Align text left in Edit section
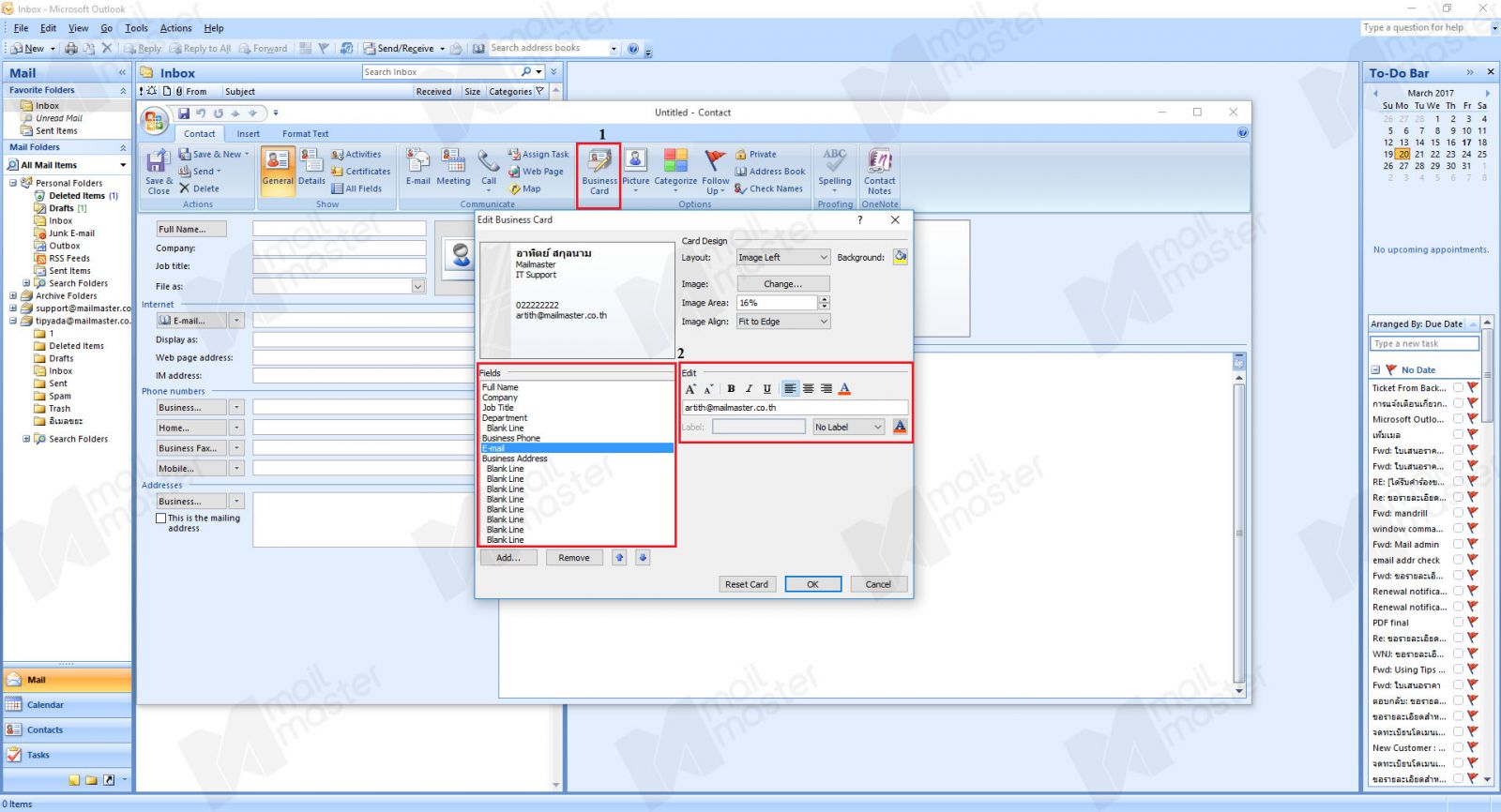1501x812 pixels. tap(790, 389)
